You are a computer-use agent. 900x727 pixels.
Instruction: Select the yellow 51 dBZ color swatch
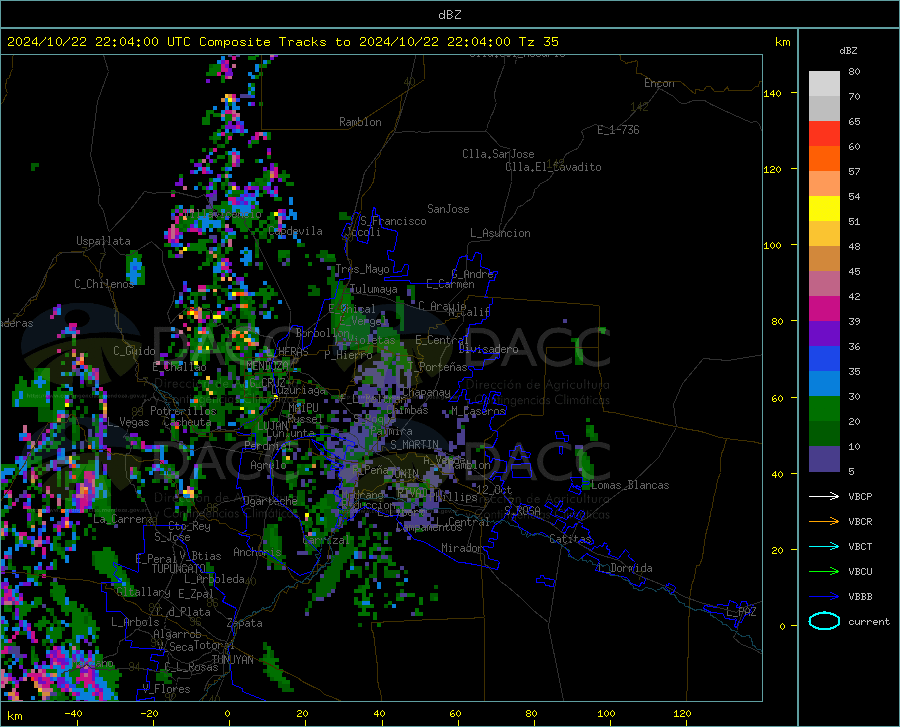[824, 209]
